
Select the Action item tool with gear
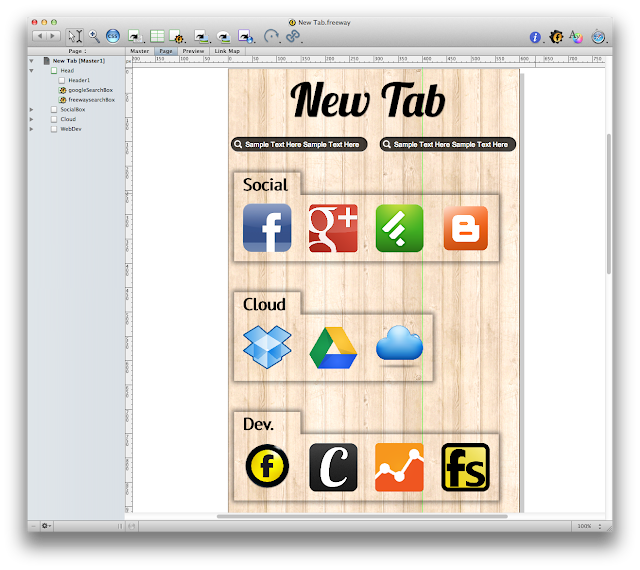coord(177,36)
